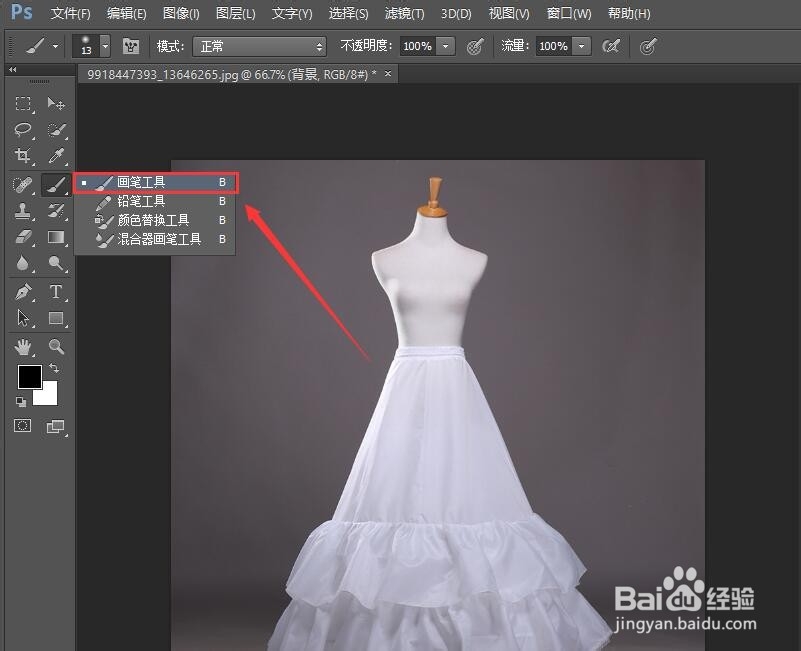Open the 选择(S) menu
The image size is (801, 651).
348,13
